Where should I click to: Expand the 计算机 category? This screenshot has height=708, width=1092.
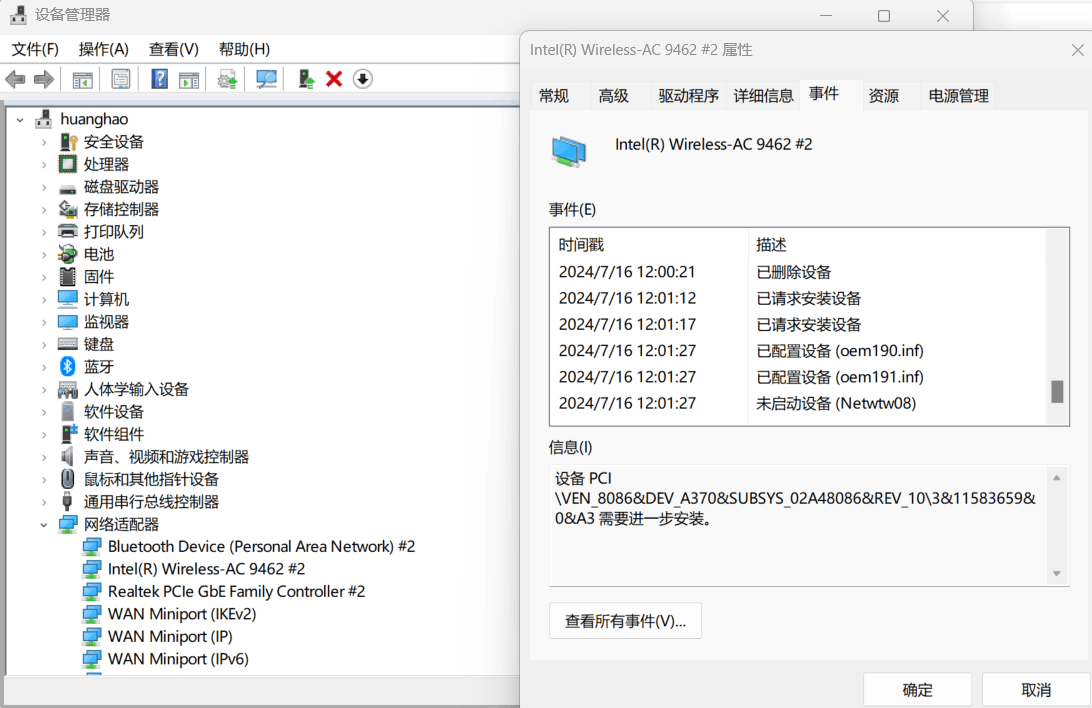44,299
